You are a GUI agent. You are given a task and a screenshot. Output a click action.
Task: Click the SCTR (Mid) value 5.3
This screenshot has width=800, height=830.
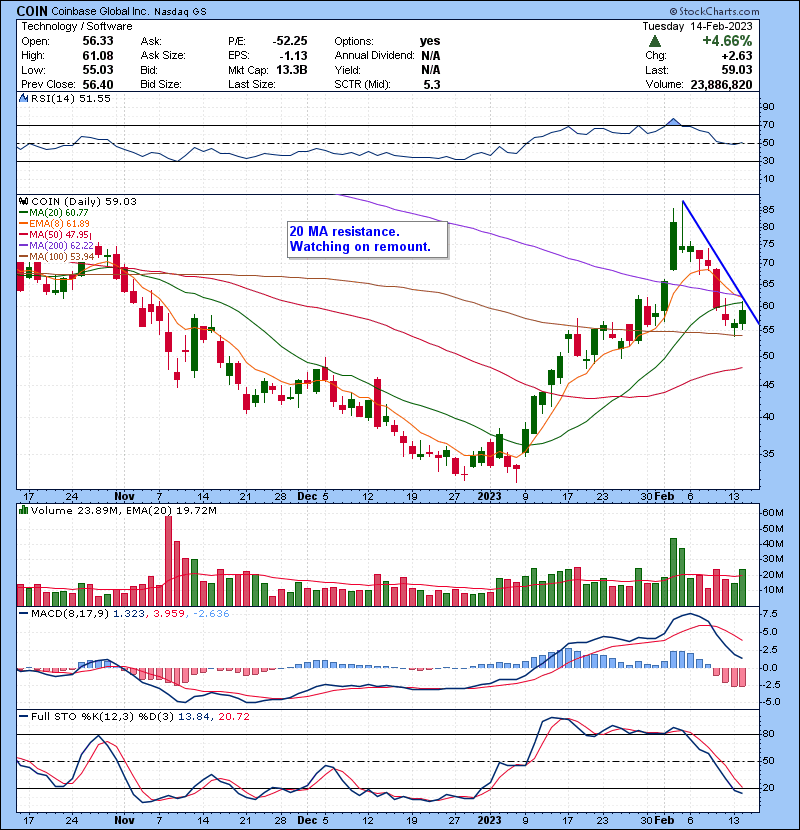click(x=432, y=85)
